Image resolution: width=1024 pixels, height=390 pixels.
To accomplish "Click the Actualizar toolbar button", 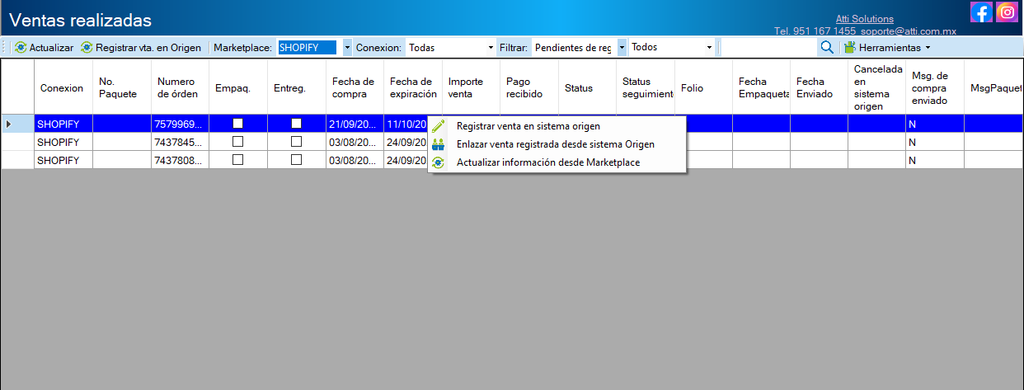I will tap(44, 48).
